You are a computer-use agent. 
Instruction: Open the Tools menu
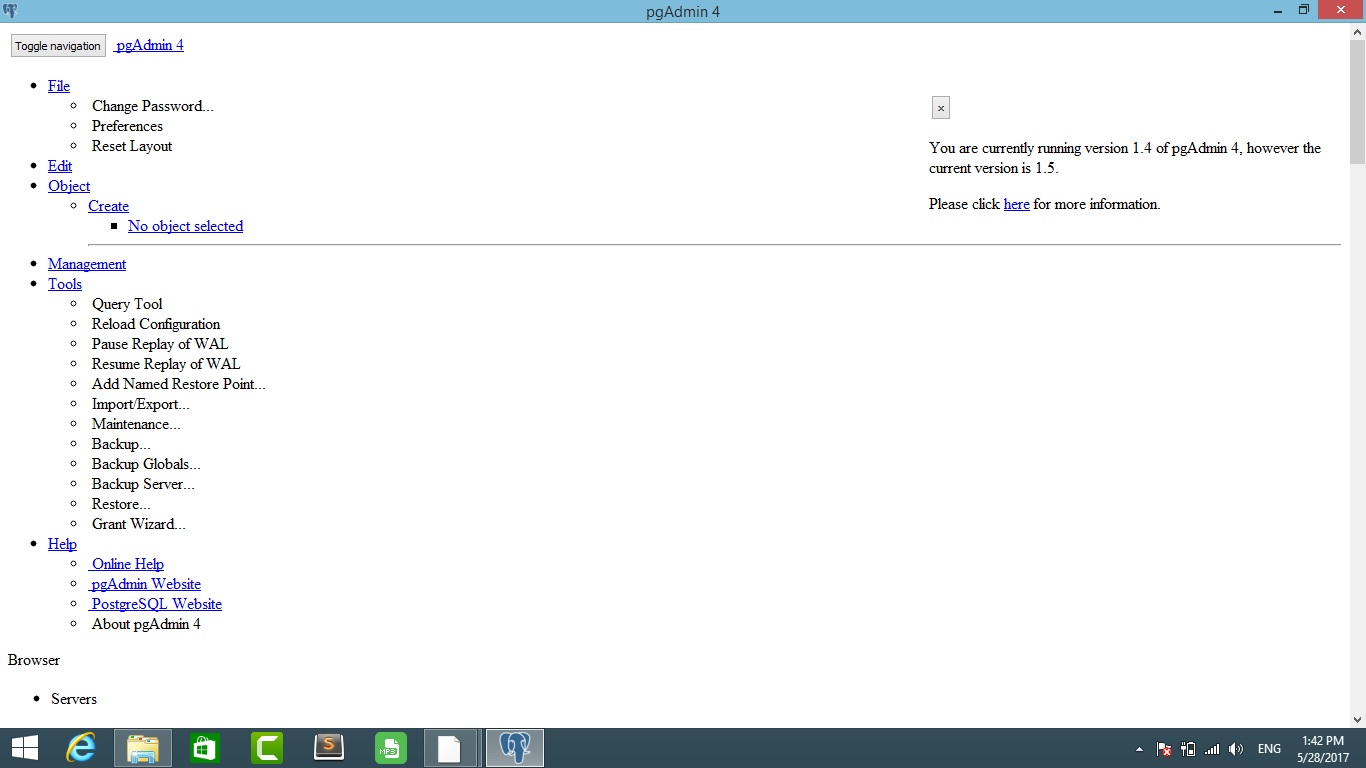point(65,284)
